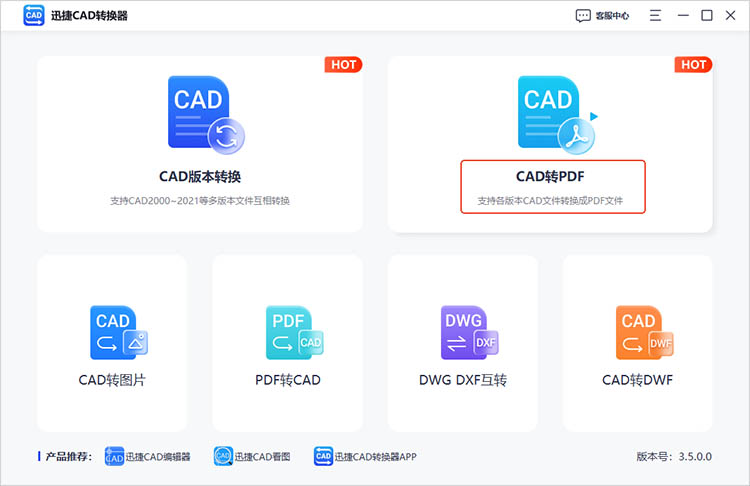
Task: Click the 迅捷CAD转换器APP product icon
Action: [323, 456]
